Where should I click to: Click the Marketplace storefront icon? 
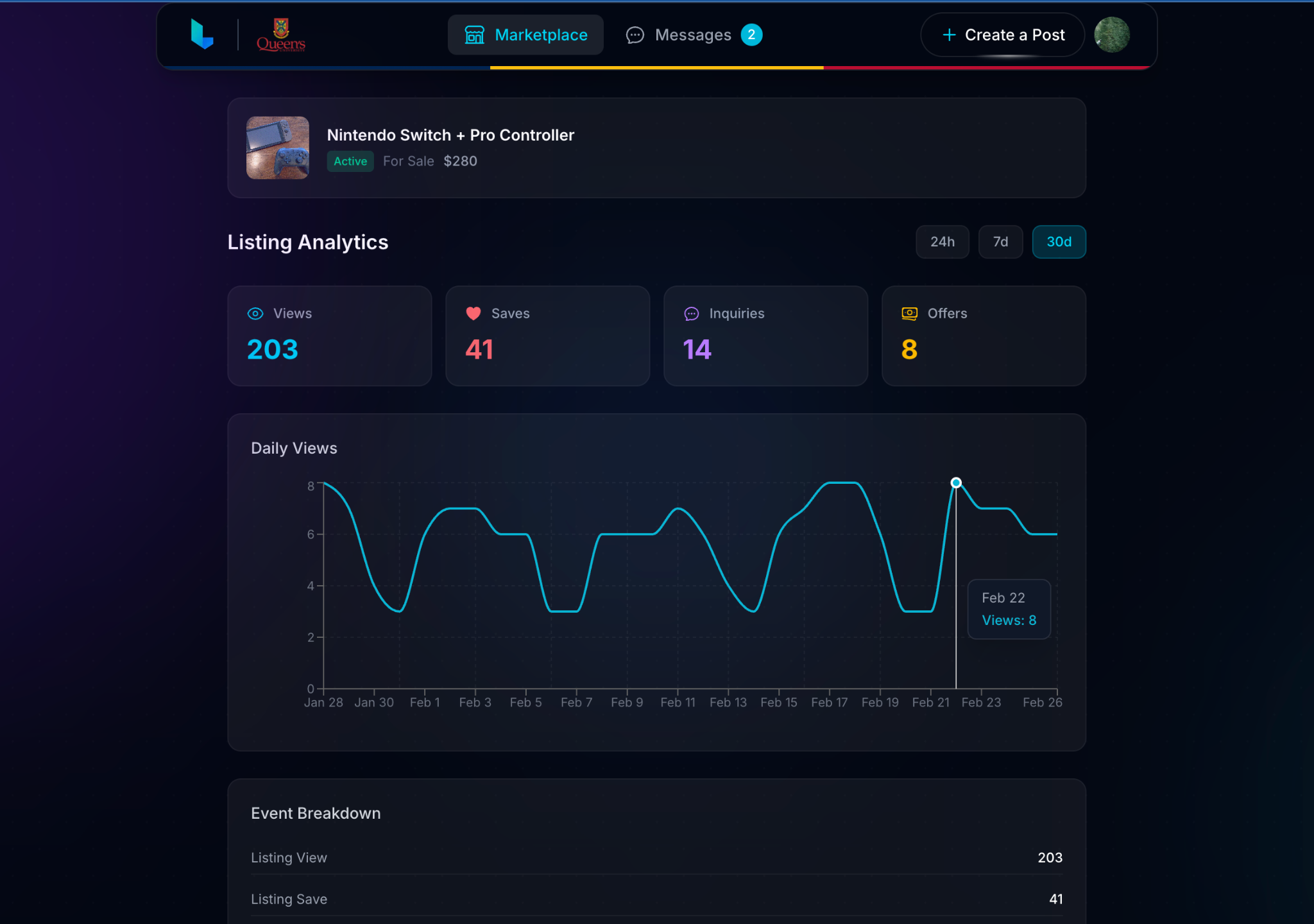pos(474,35)
